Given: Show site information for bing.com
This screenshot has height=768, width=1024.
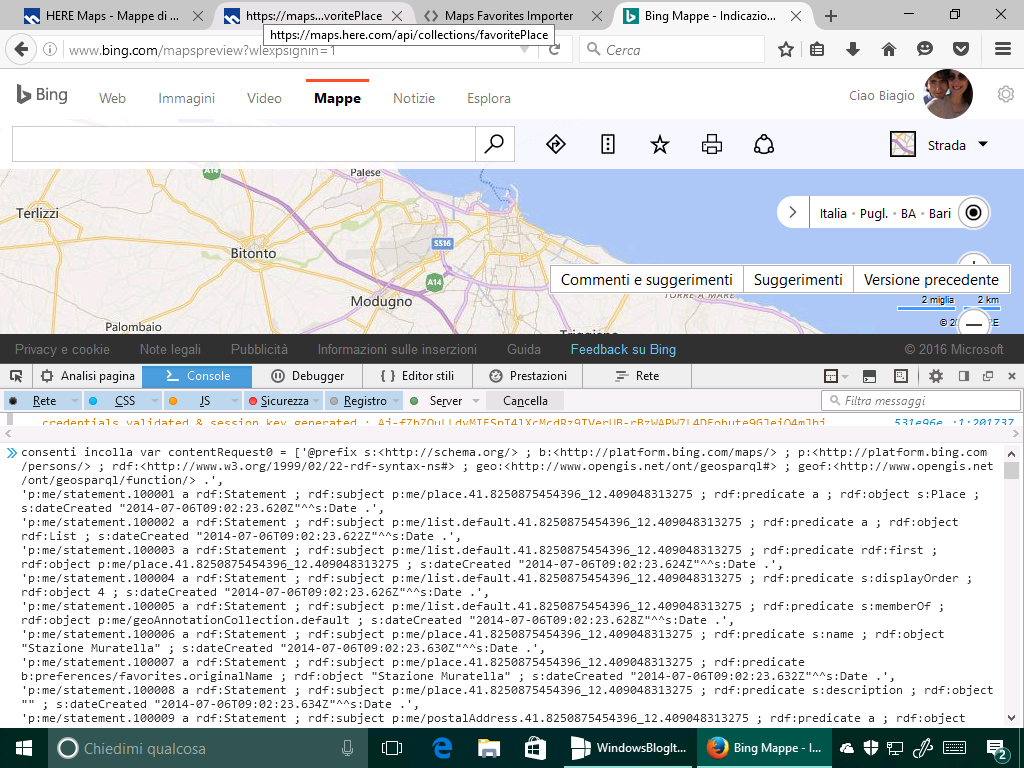Looking at the screenshot, I should 50,50.
